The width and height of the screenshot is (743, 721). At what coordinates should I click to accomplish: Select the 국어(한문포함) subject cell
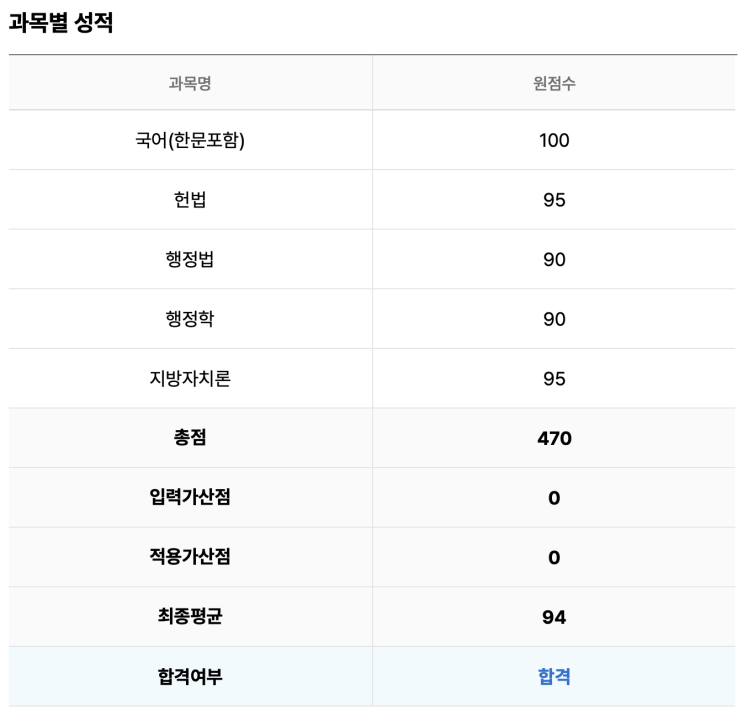(x=190, y=140)
